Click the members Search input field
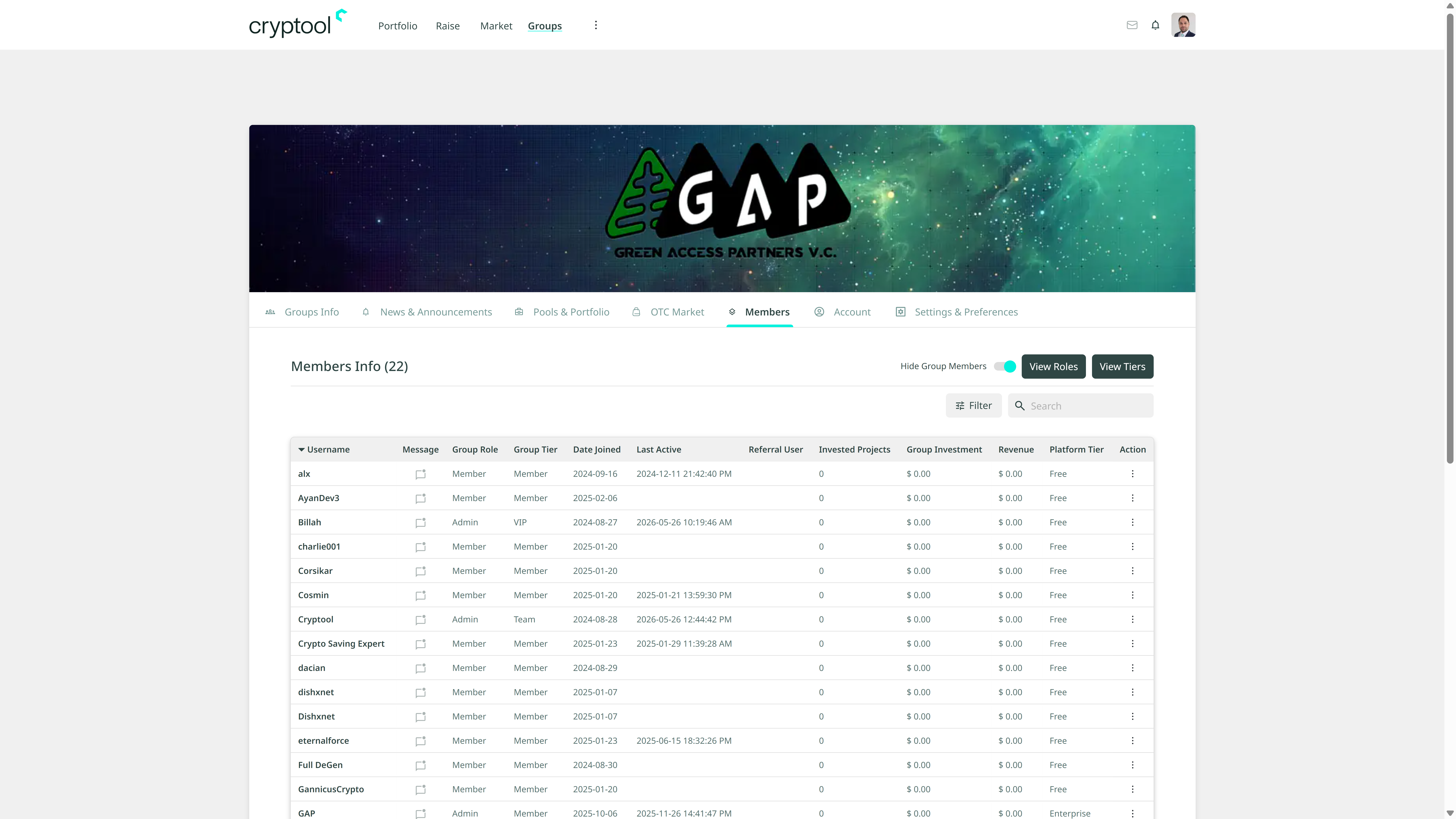The width and height of the screenshot is (1456, 819). pyautogui.click(x=1081, y=406)
